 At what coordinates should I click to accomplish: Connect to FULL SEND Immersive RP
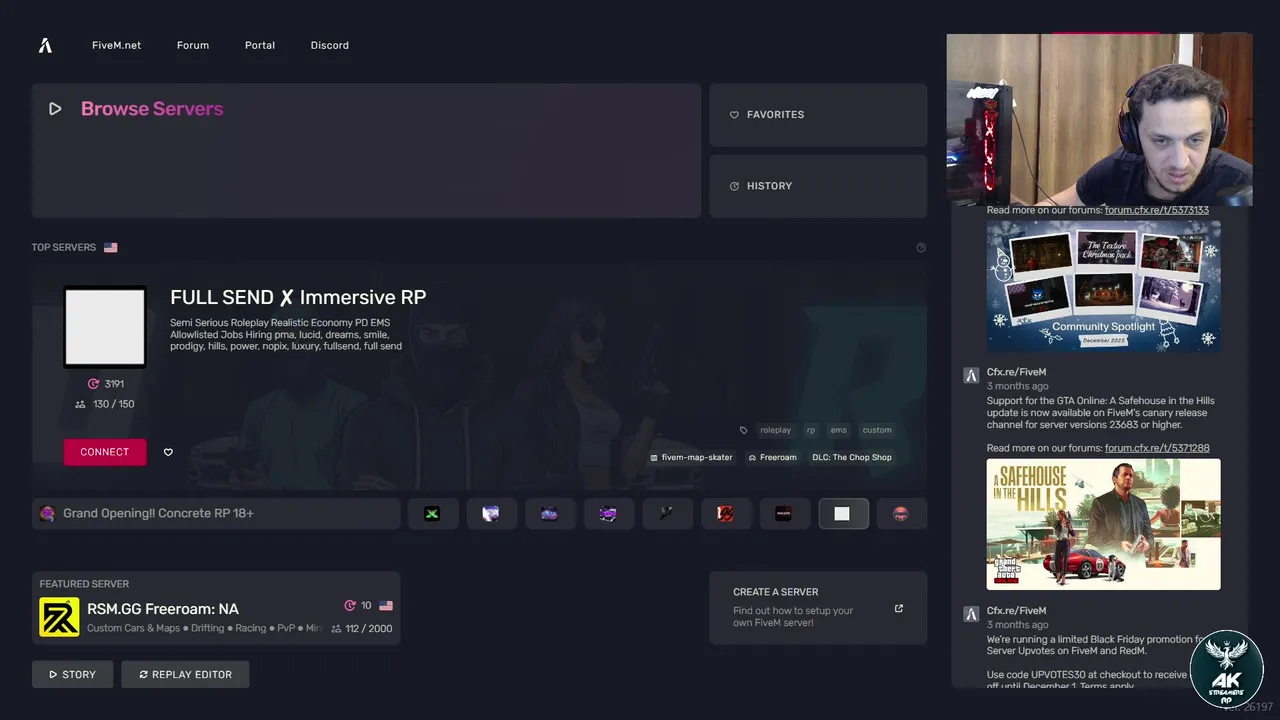[105, 452]
